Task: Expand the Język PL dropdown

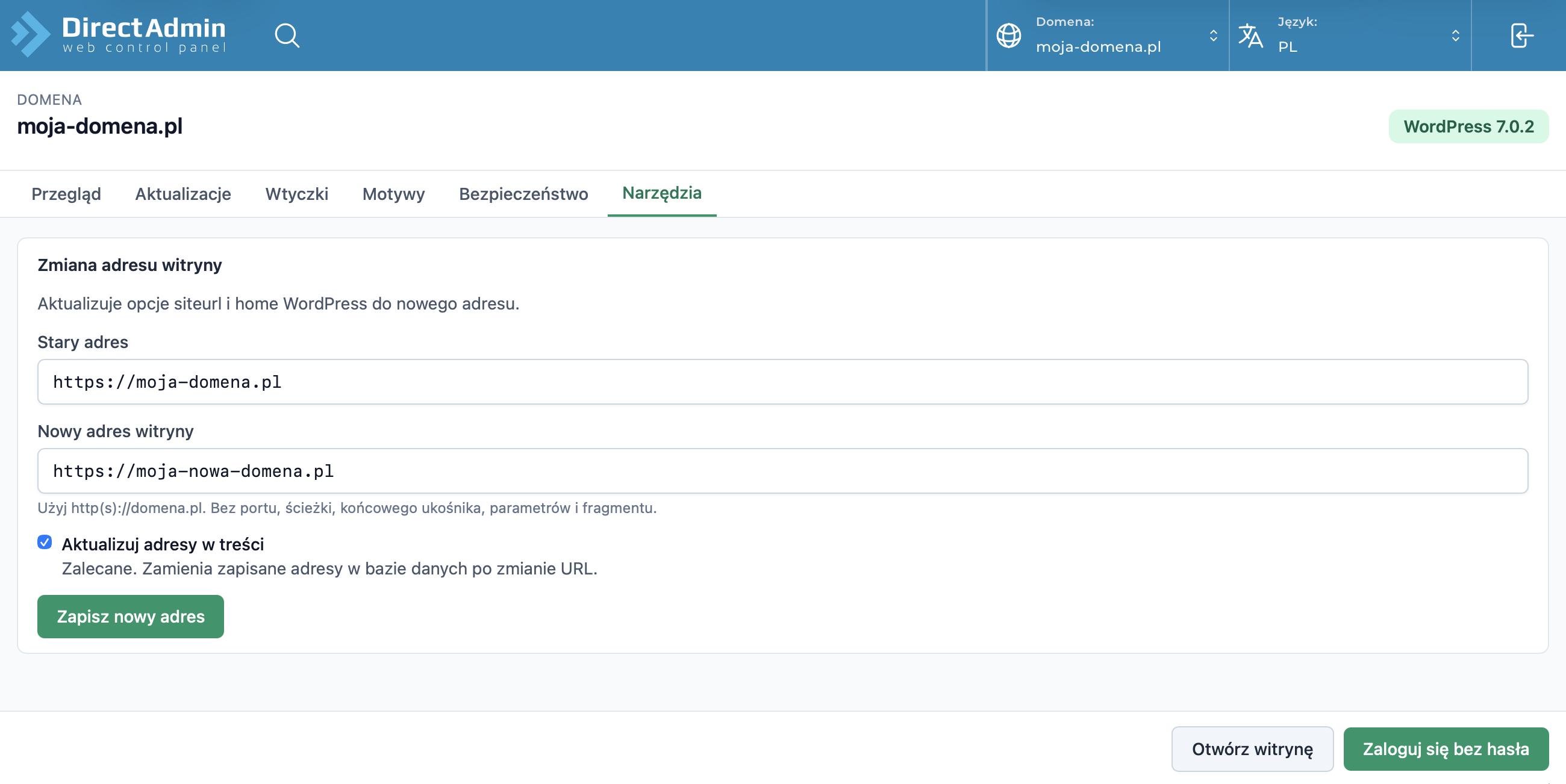Action: [x=1350, y=36]
